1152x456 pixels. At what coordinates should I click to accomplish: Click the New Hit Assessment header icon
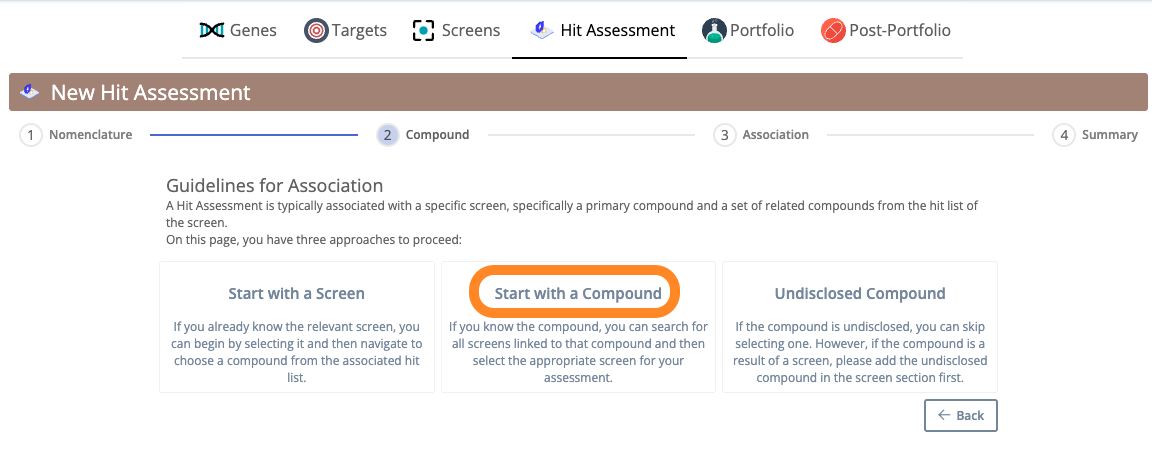30,93
